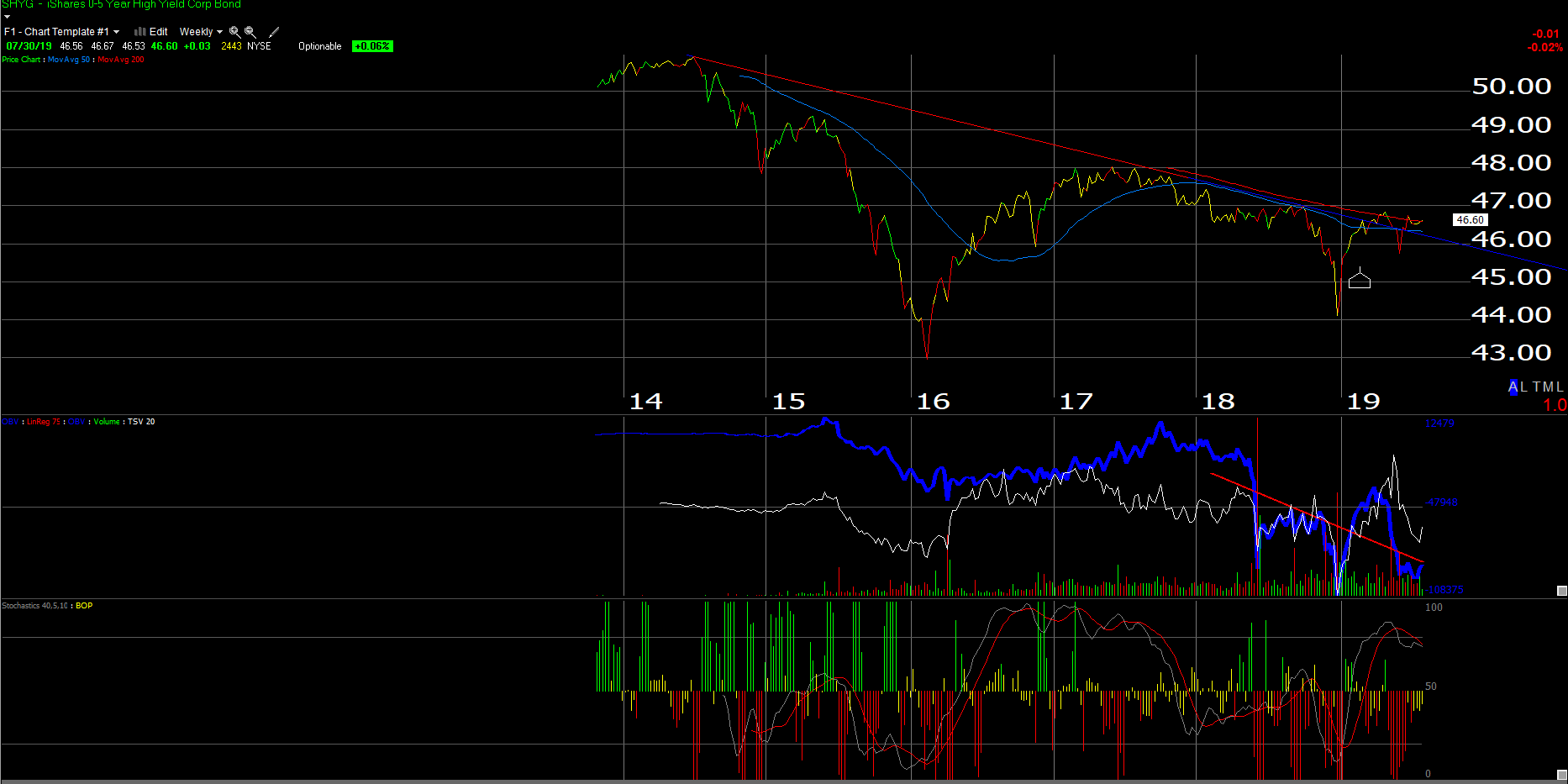Click the bar chart icon beside Edit
This screenshot has width=1568, height=784.
point(140,32)
